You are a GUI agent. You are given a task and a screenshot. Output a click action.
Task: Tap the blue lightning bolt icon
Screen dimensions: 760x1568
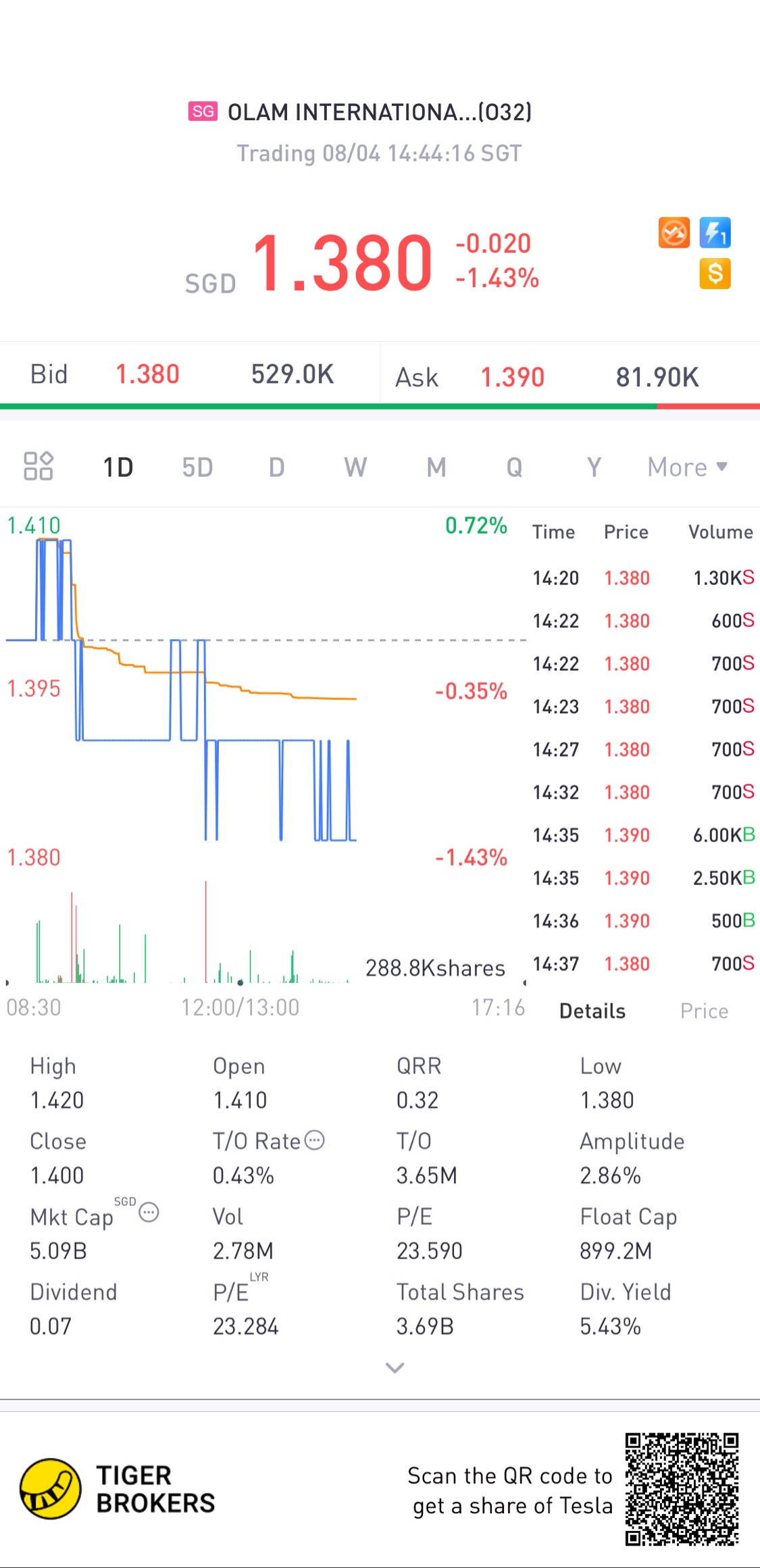tap(715, 233)
